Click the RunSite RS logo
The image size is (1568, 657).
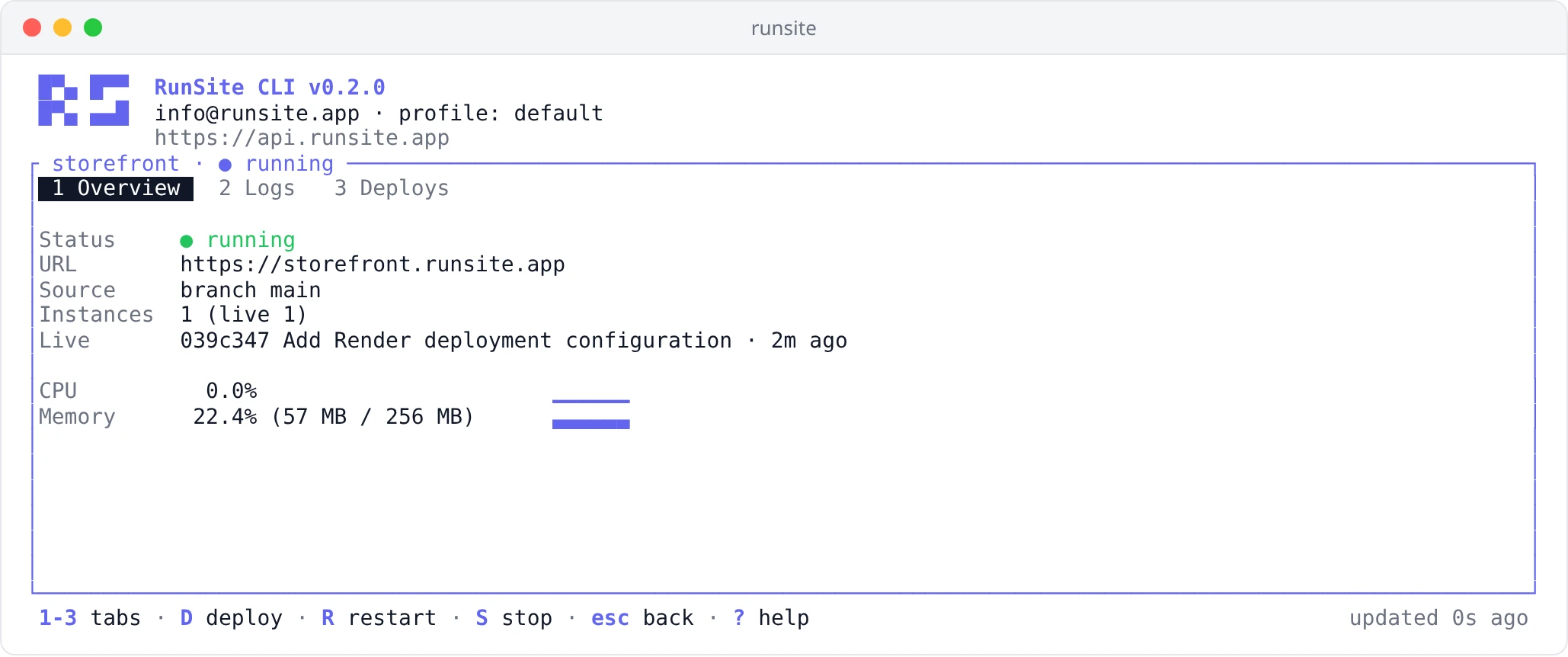click(84, 100)
